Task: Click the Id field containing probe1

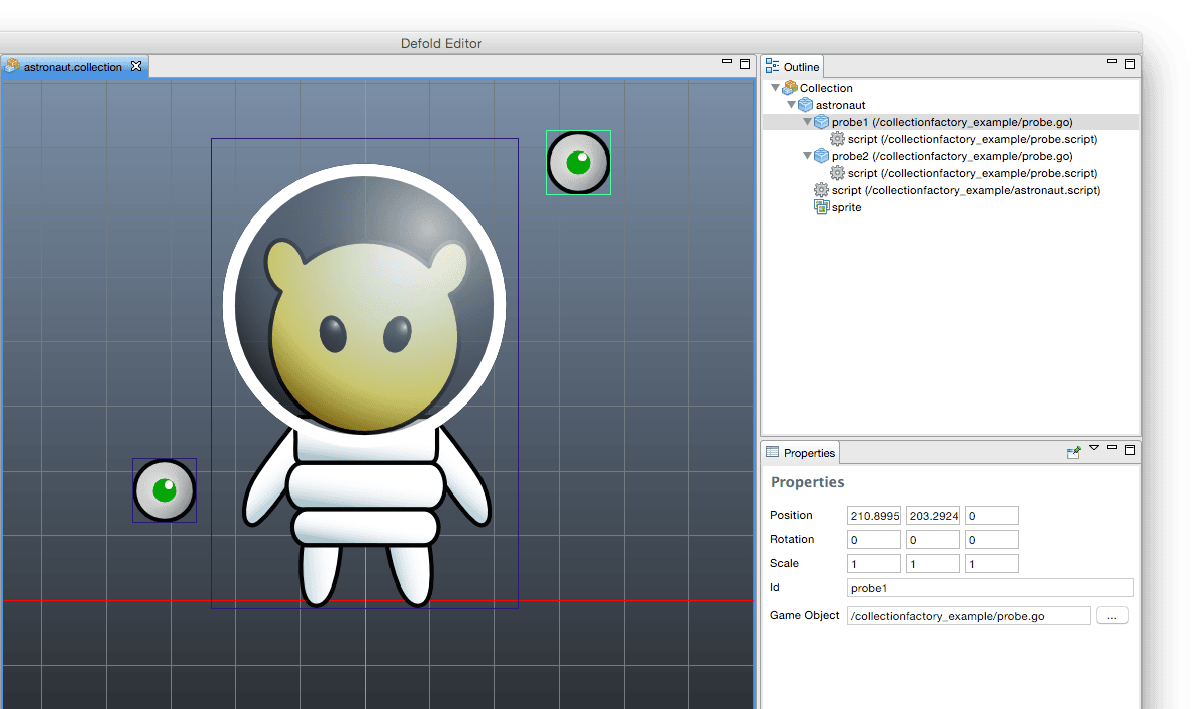Action: (x=990, y=588)
